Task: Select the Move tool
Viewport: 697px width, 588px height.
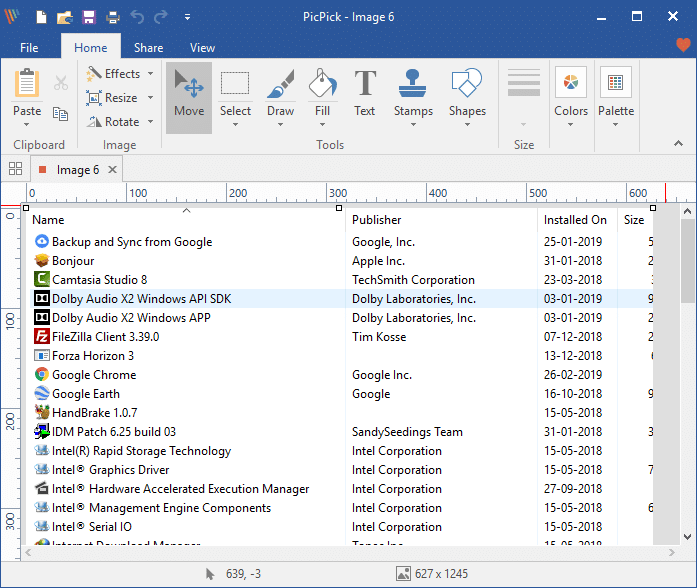Action: click(x=188, y=97)
